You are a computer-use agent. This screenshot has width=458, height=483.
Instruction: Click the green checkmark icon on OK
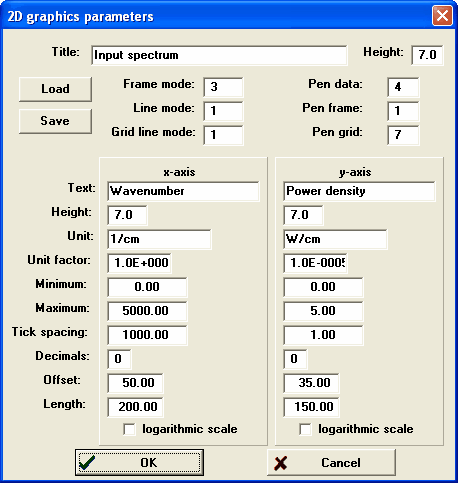tap(87, 463)
